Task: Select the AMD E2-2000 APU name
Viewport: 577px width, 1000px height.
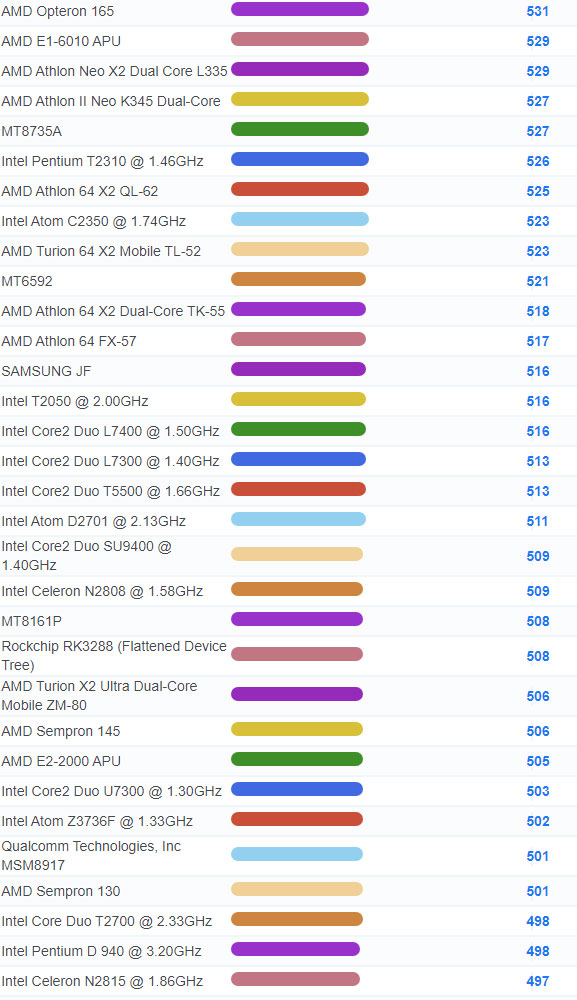Action: point(61,761)
